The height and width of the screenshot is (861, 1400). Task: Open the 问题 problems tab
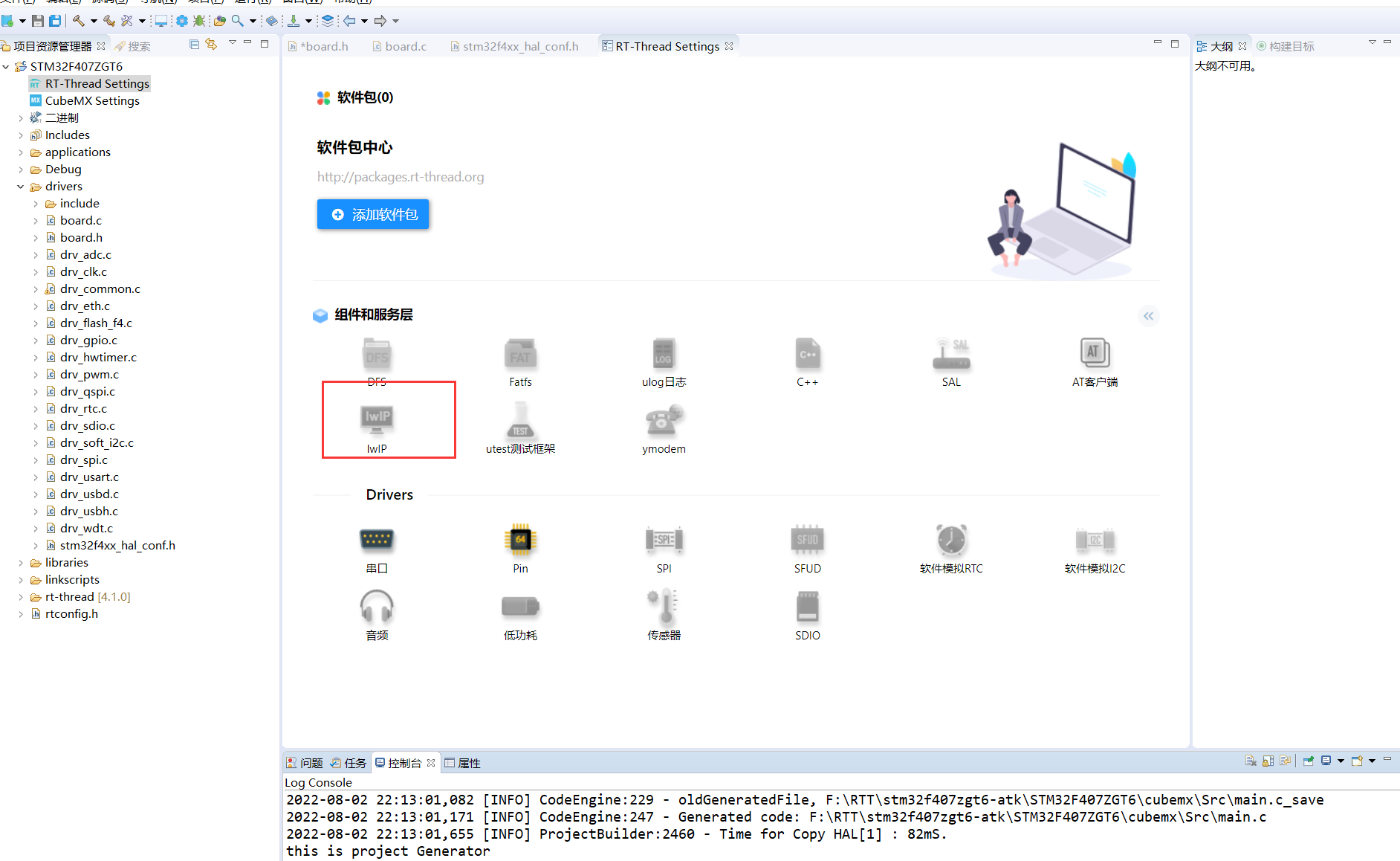tap(305, 763)
